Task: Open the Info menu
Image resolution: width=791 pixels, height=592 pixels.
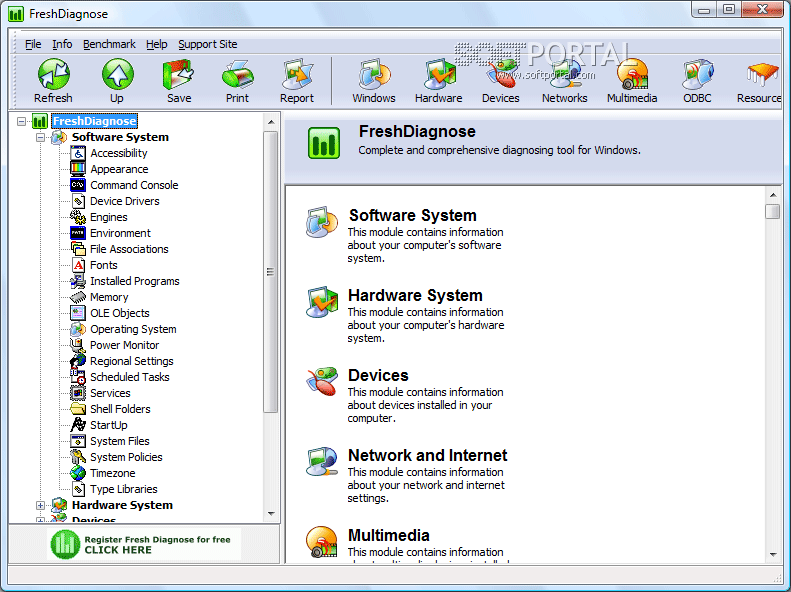Action: (x=62, y=44)
